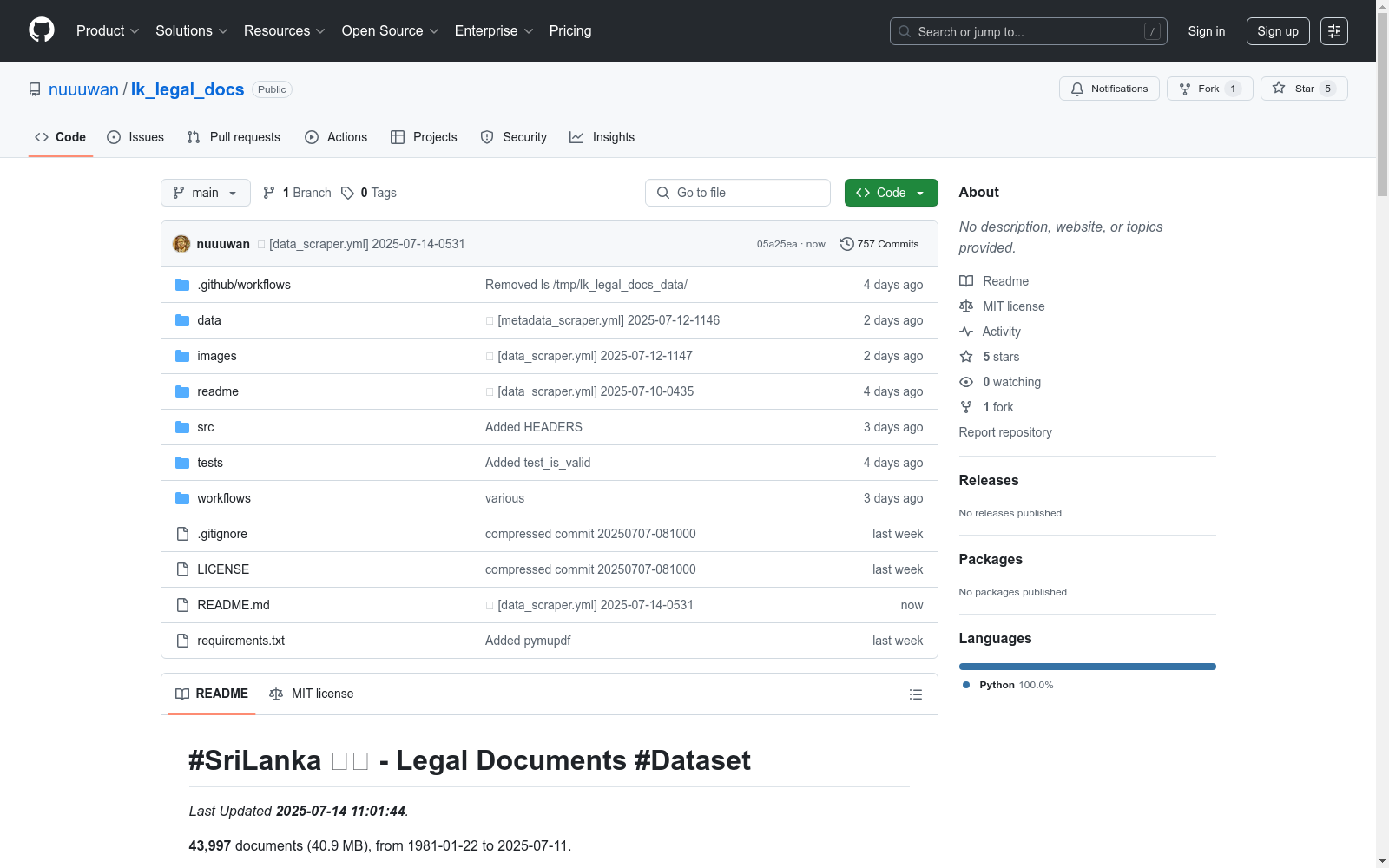Image resolution: width=1389 pixels, height=868 pixels.
Task: Select the README tab in file viewer
Action: (x=212, y=694)
